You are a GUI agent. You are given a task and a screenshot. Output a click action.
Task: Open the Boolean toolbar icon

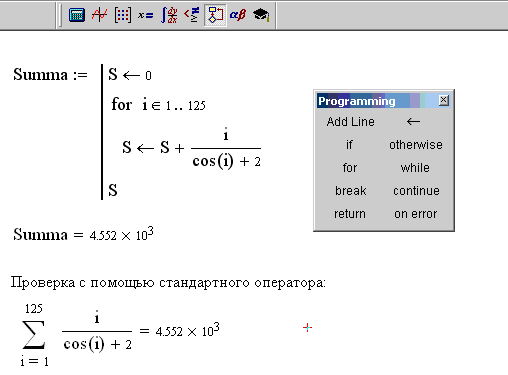point(192,15)
